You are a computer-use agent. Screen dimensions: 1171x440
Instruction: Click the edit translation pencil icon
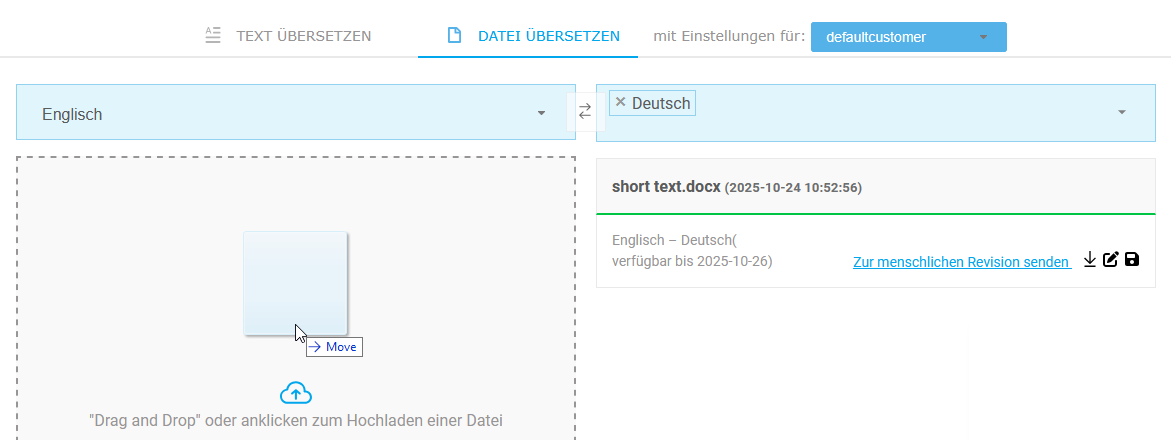coord(1110,260)
